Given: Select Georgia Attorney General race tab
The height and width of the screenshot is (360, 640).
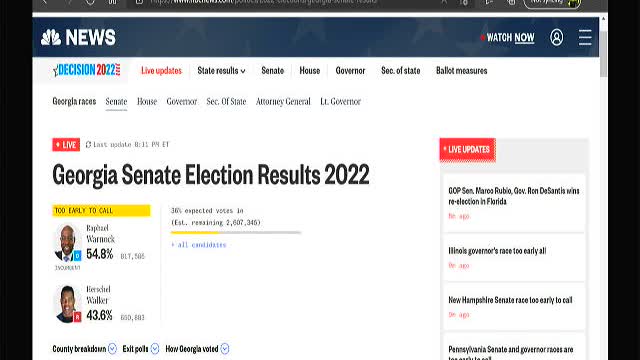Looking at the screenshot, I should 283,101.
